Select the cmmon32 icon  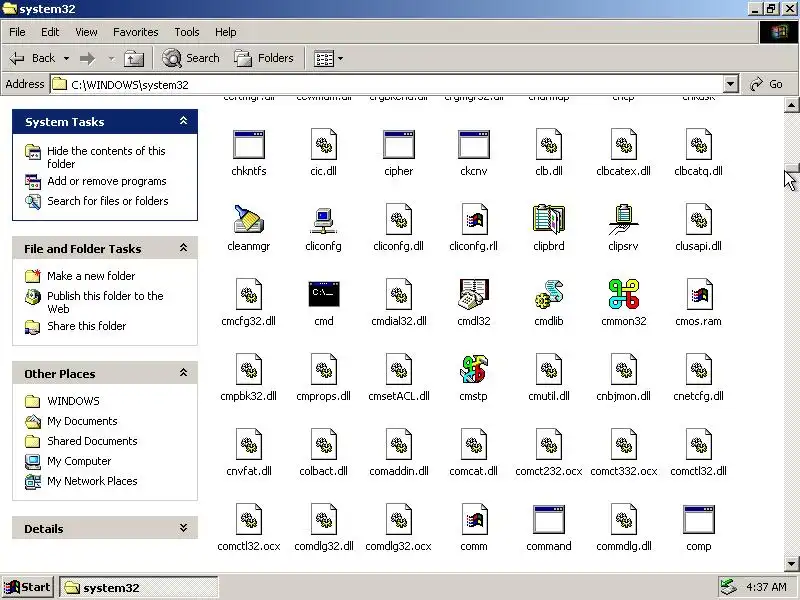[x=623, y=294]
